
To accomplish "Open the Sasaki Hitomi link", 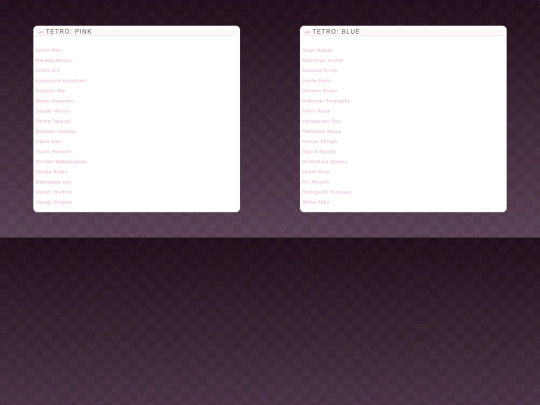I will (x=53, y=111).
